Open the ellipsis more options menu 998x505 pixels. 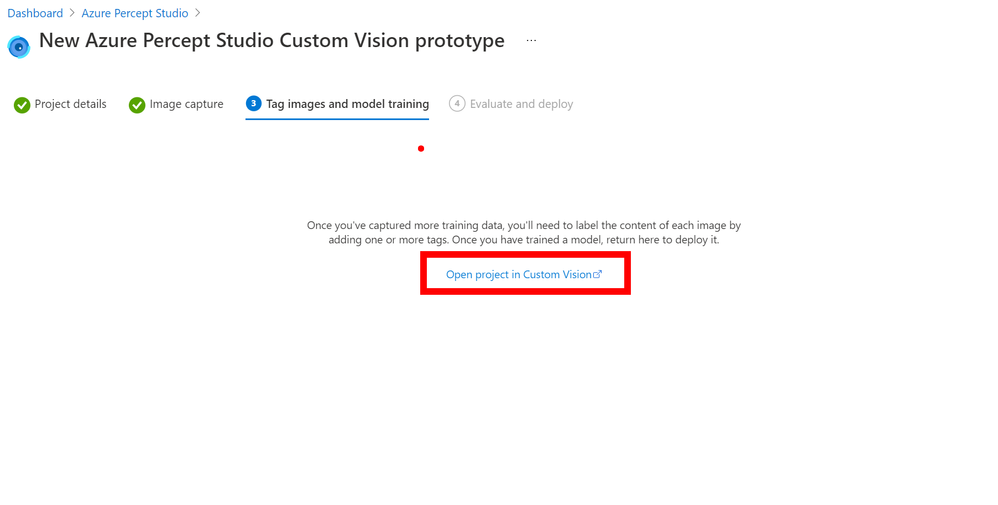531,41
